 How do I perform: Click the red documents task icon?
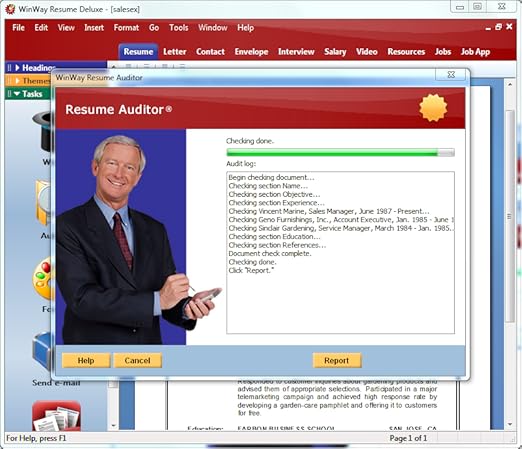56,416
